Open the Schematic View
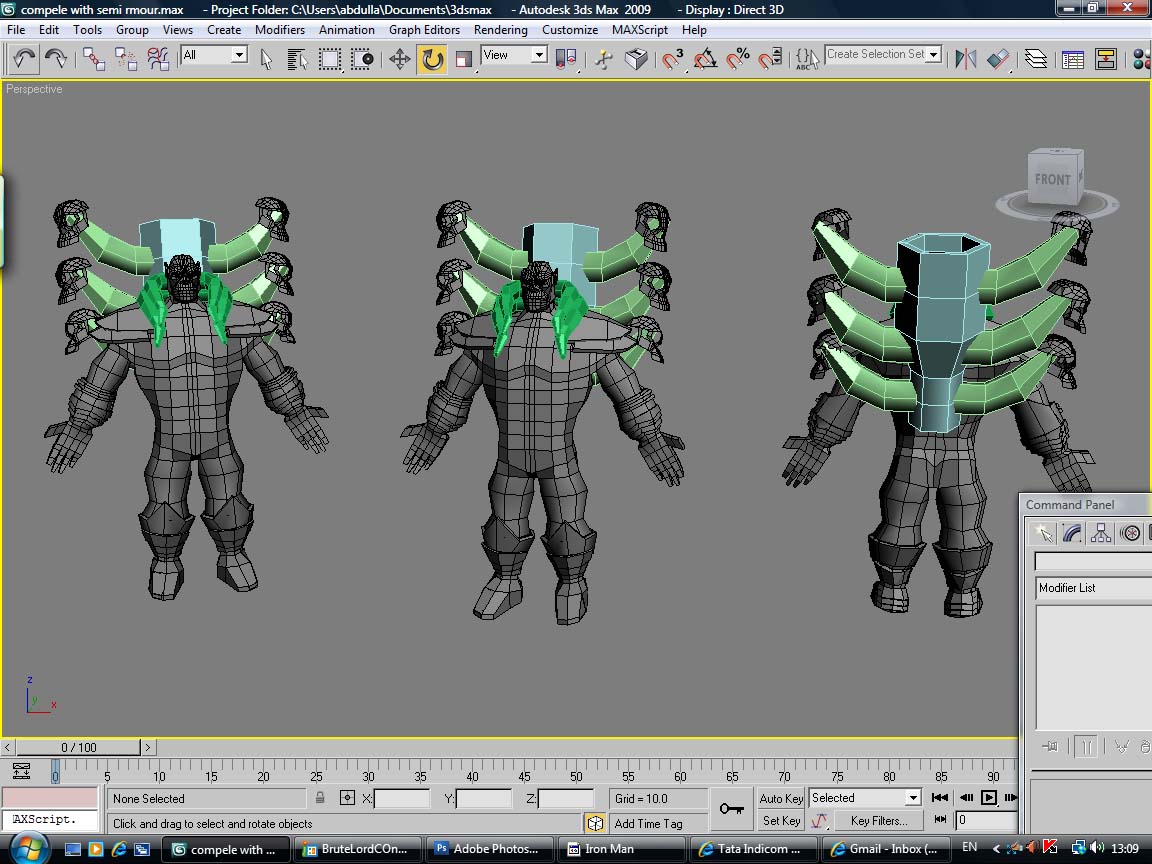 [x=1106, y=58]
